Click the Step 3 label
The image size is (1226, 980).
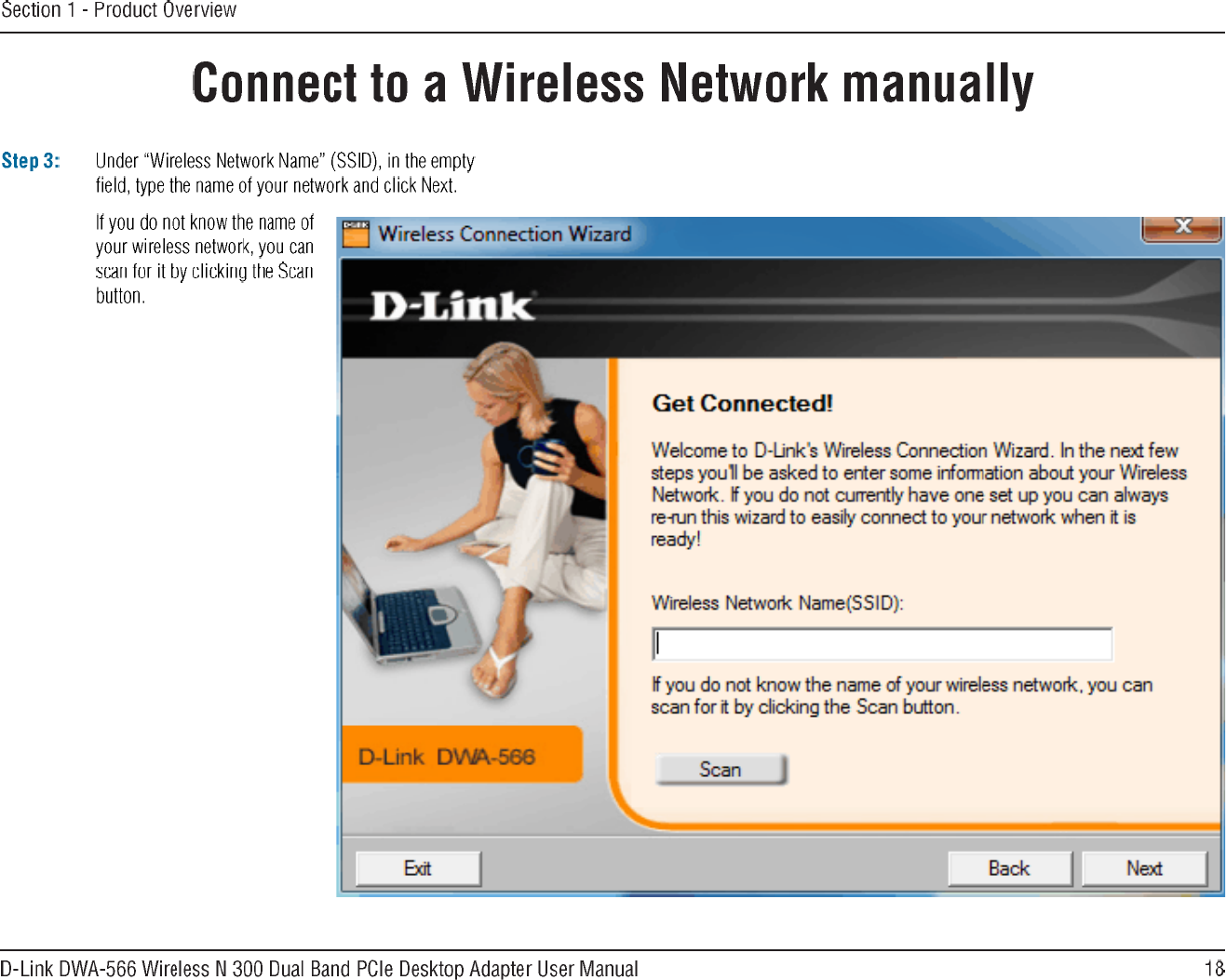31,160
